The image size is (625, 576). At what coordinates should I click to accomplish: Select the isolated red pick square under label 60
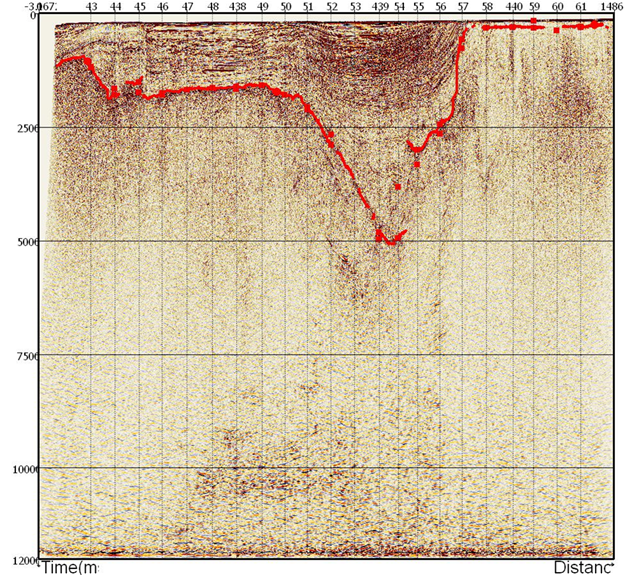pos(557,30)
